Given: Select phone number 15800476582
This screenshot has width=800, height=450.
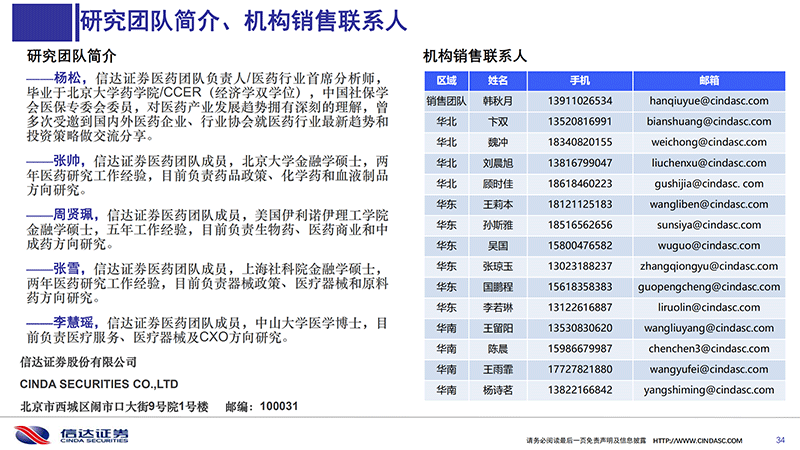Looking at the screenshot, I should pyautogui.click(x=580, y=245).
